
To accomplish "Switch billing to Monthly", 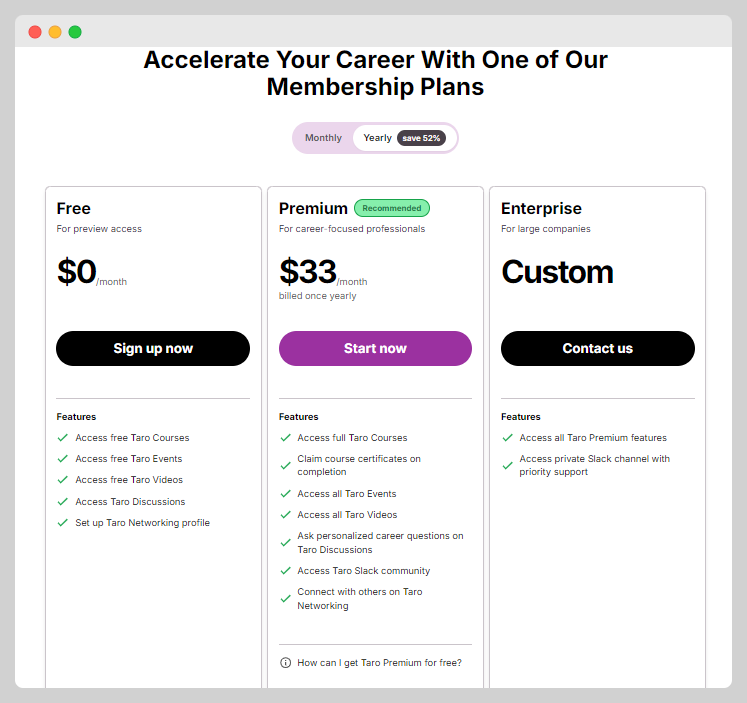I will coord(323,138).
